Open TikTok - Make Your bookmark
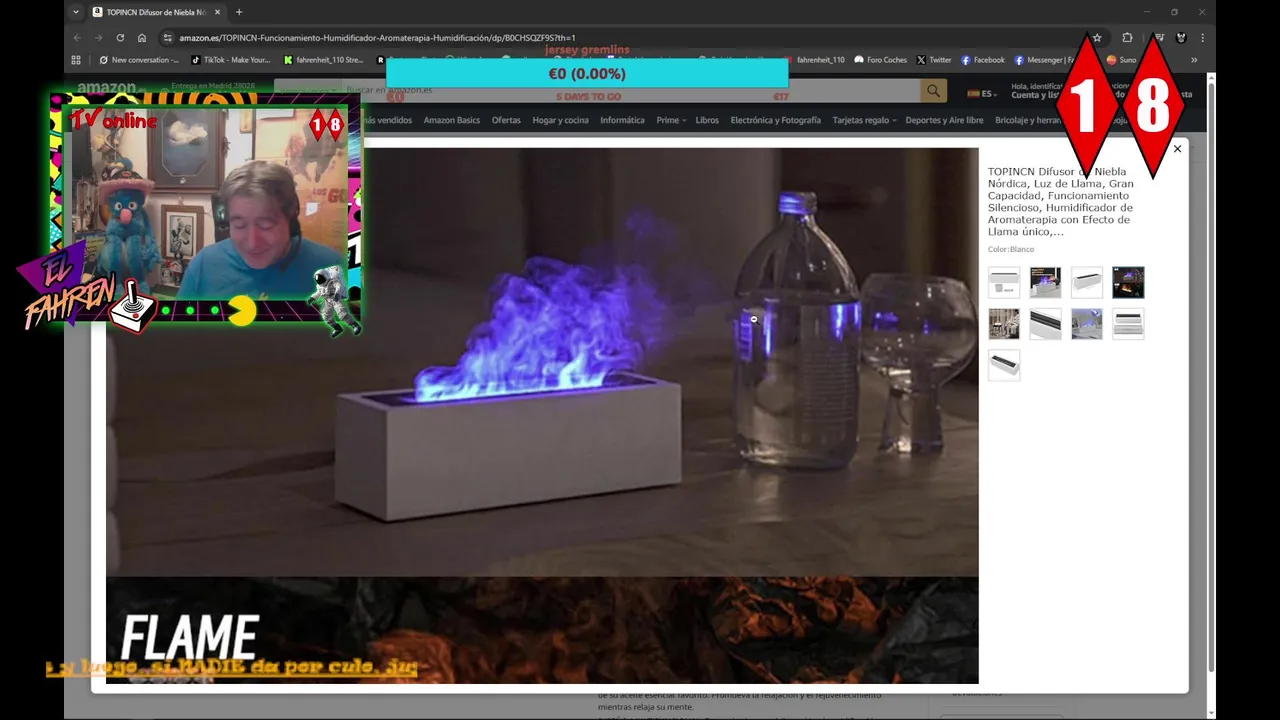Image resolution: width=1280 pixels, height=720 pixels. pyautogui.click(x=231, y=60)
